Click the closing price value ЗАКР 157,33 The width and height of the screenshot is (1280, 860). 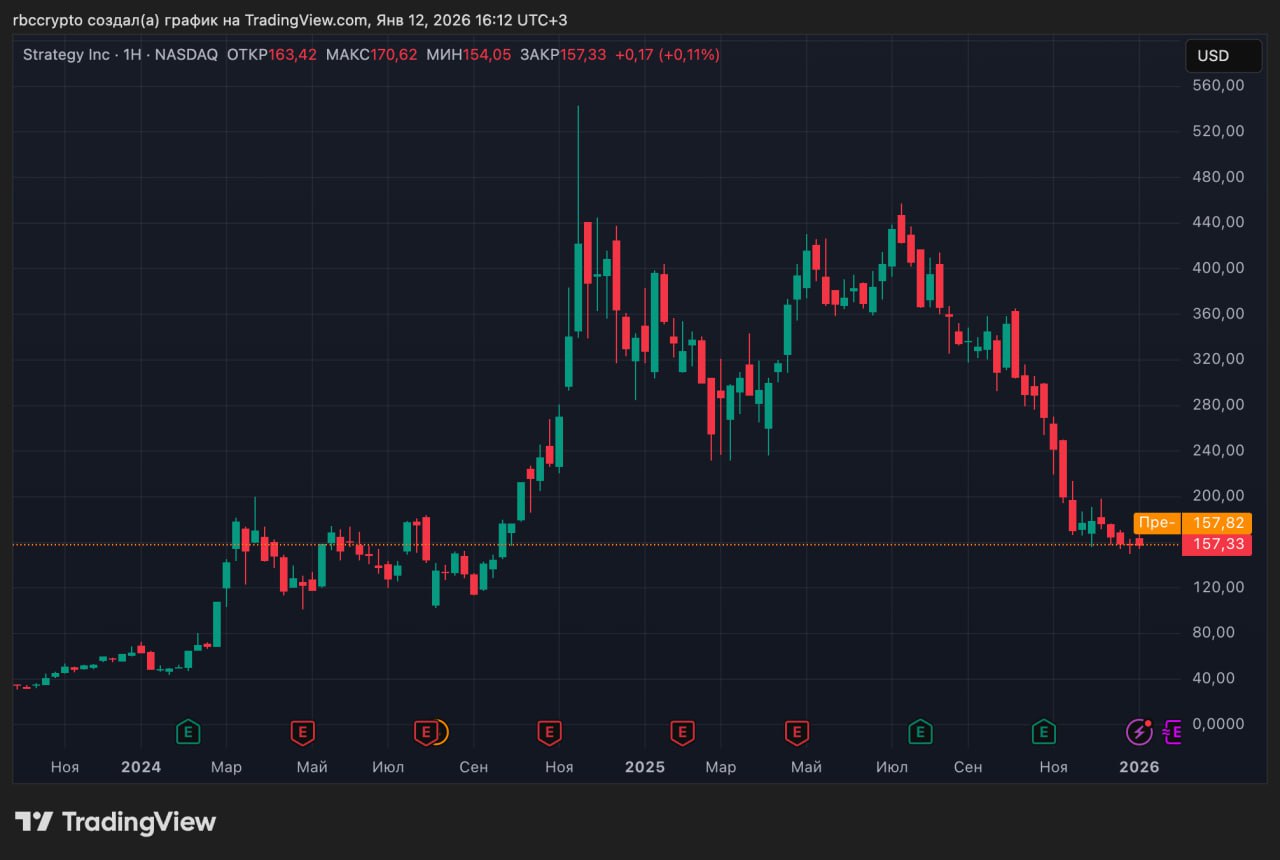[x=583, y=55]
